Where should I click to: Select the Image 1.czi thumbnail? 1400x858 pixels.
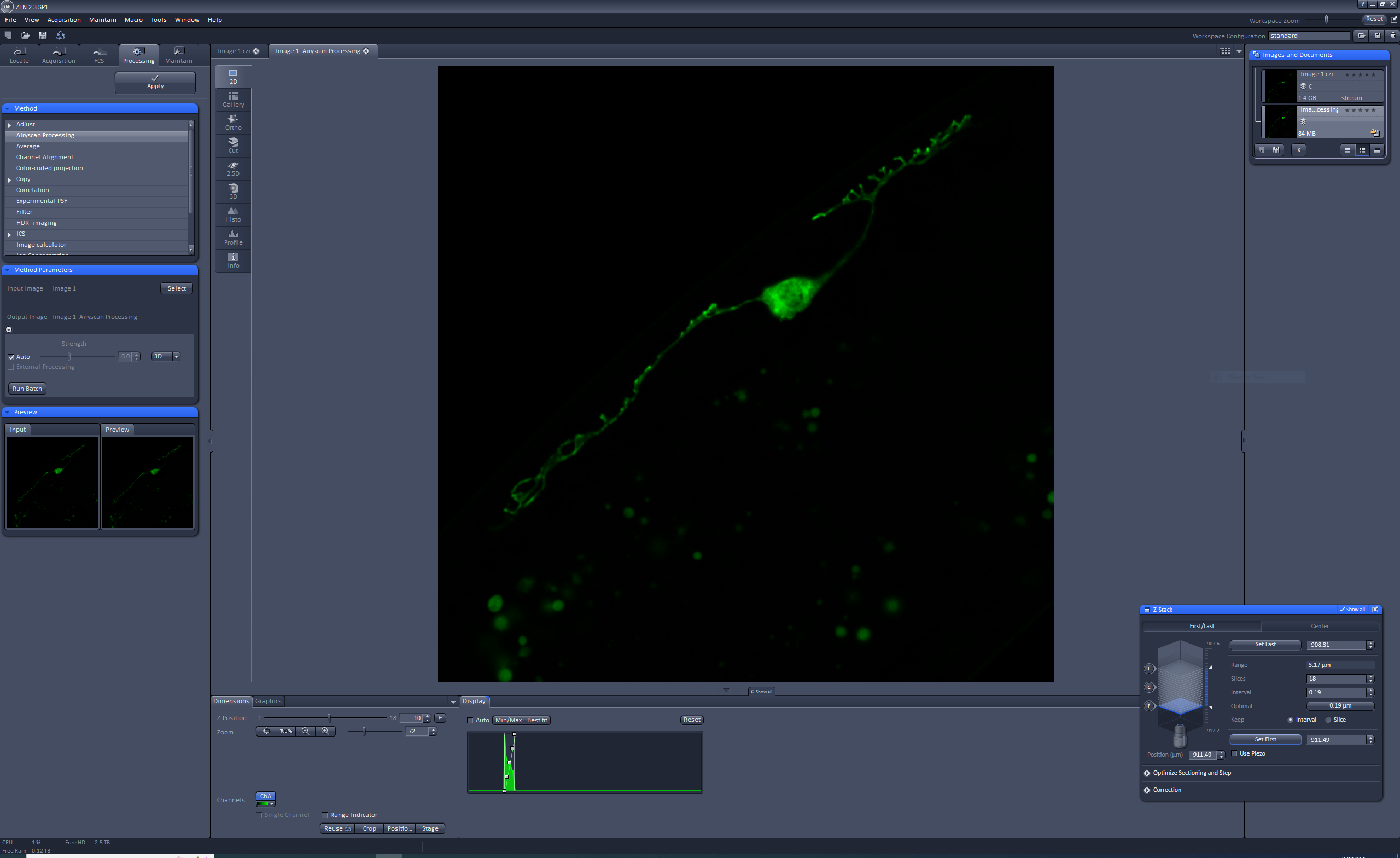[1280, 86]
